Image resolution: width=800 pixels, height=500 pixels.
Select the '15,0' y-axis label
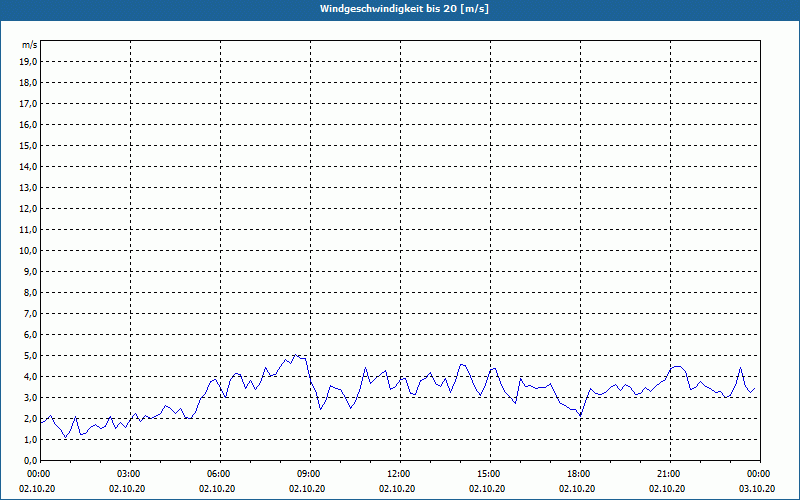tap(28, 145)
